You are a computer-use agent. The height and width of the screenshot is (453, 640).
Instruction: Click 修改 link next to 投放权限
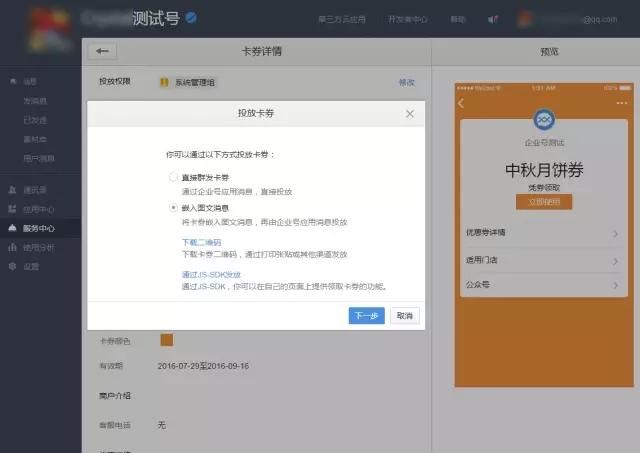pyautogui.click(x=406, y=82)
